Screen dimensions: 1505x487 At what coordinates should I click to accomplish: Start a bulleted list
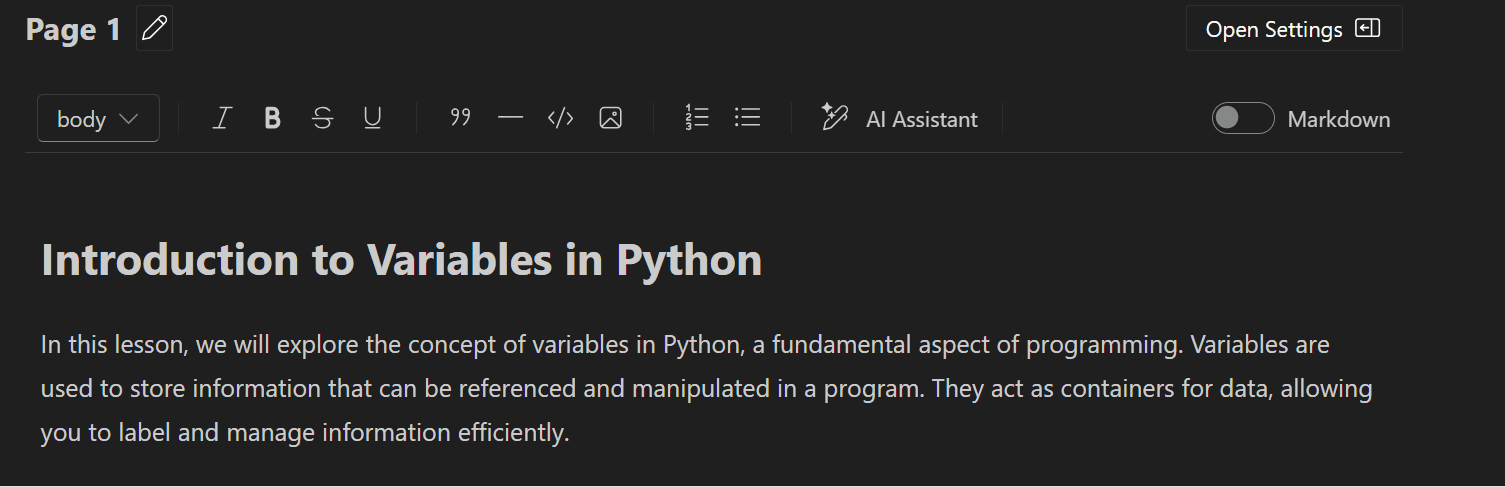747,118
